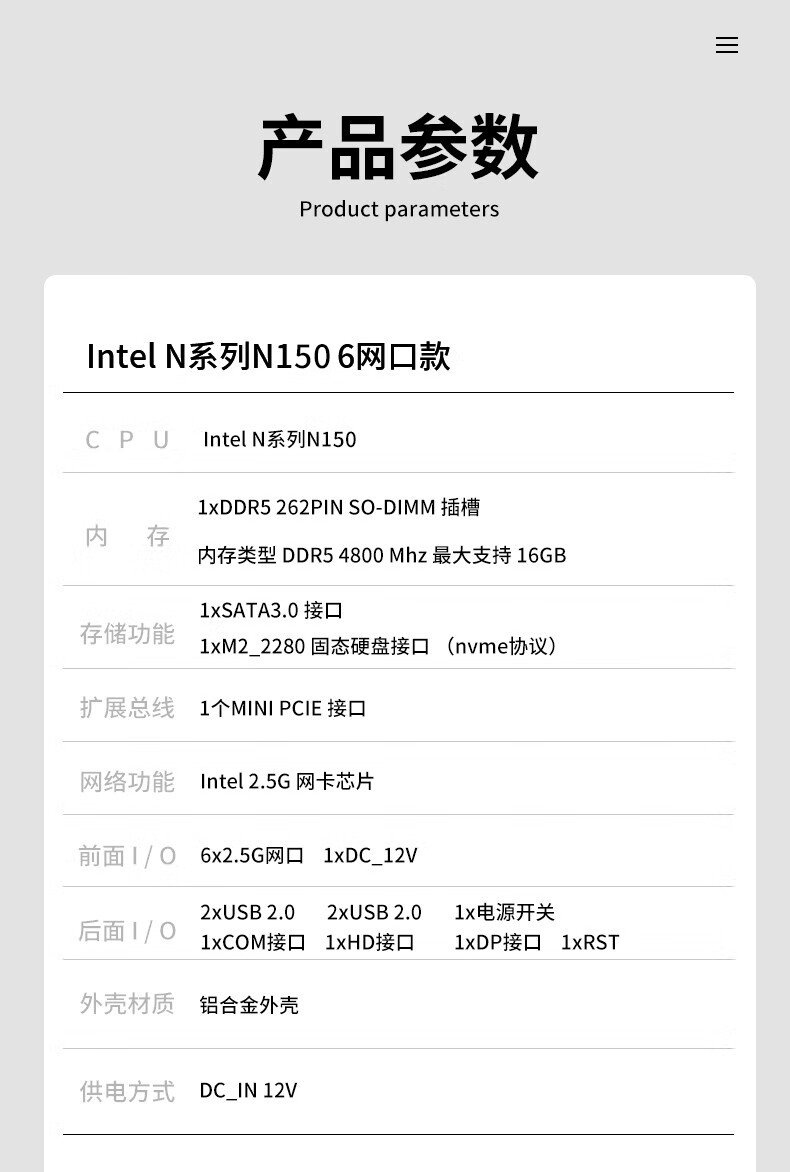Click the 扩展总线 row label
This screenshot has height=1172, width=790.
pyautogui.click(x=127, y=708)
